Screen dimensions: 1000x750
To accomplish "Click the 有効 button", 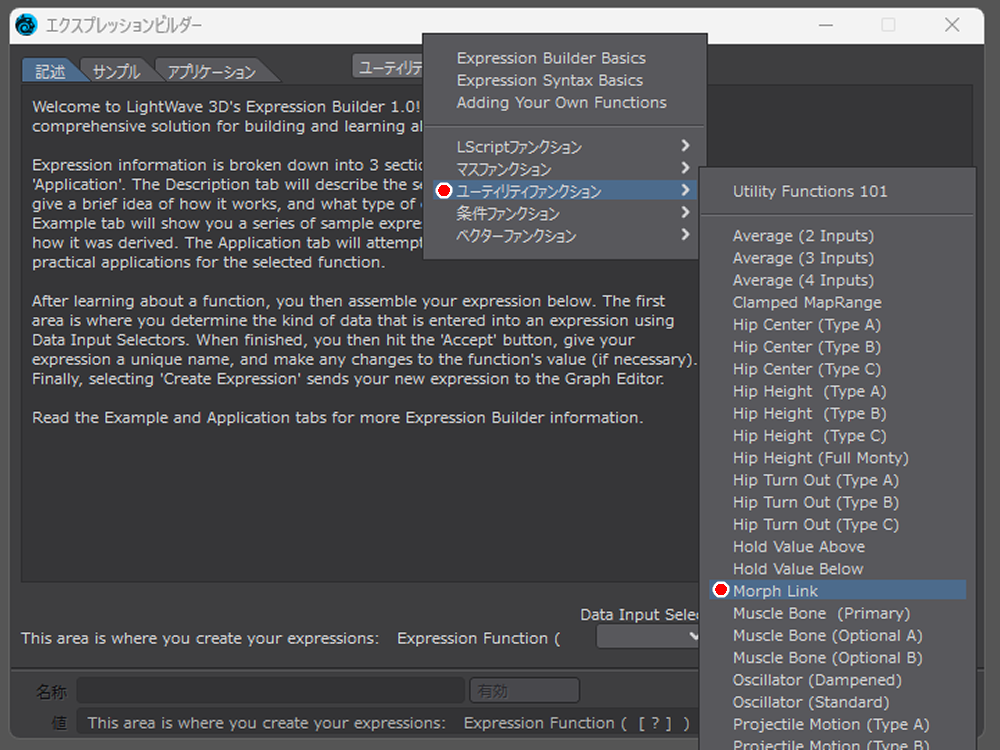I will [x=524, y=691].
